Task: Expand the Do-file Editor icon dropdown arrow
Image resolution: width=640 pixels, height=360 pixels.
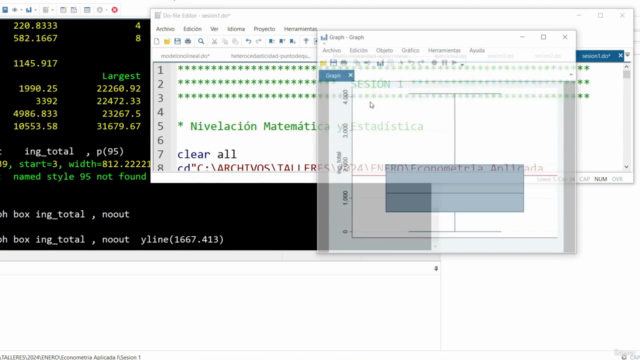Action: (x=52, y=10)
